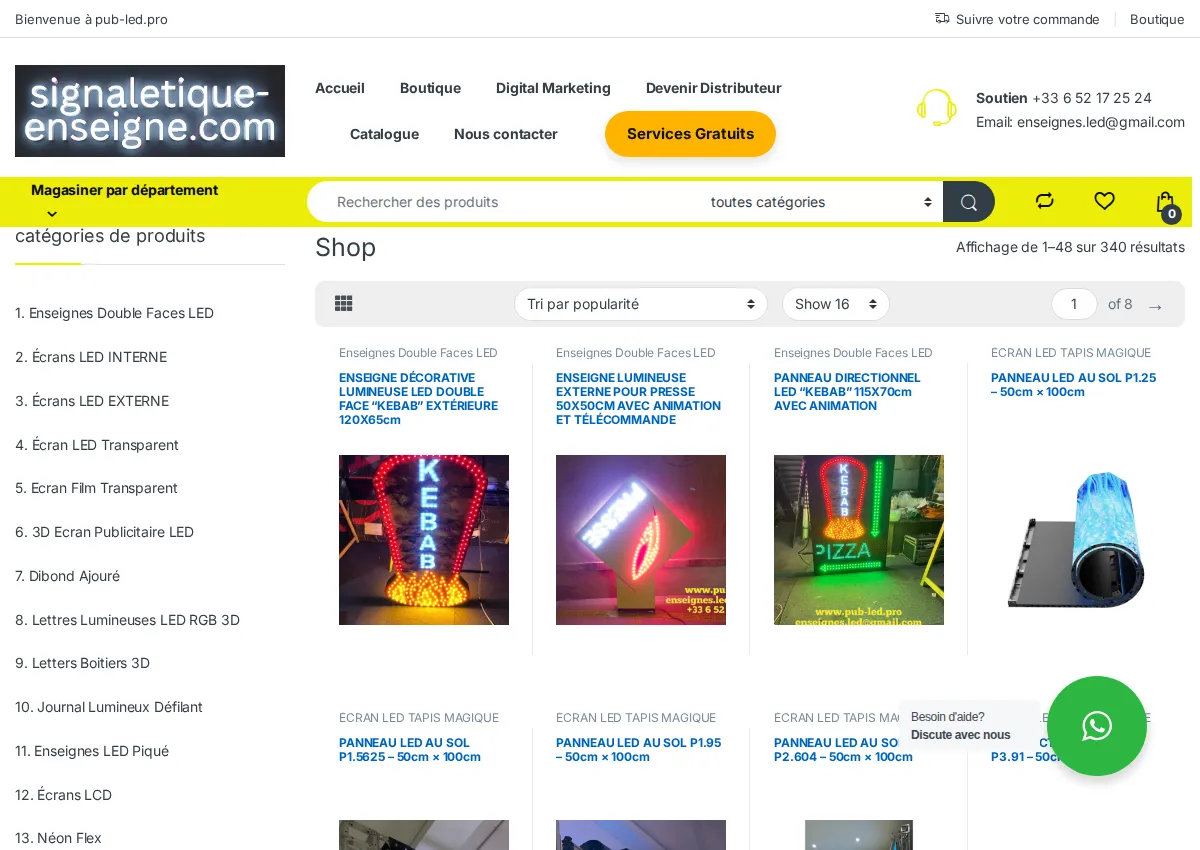Click the red KEBAB sign product image
This screenshot has height=850, width=1200.
(424, 540)
